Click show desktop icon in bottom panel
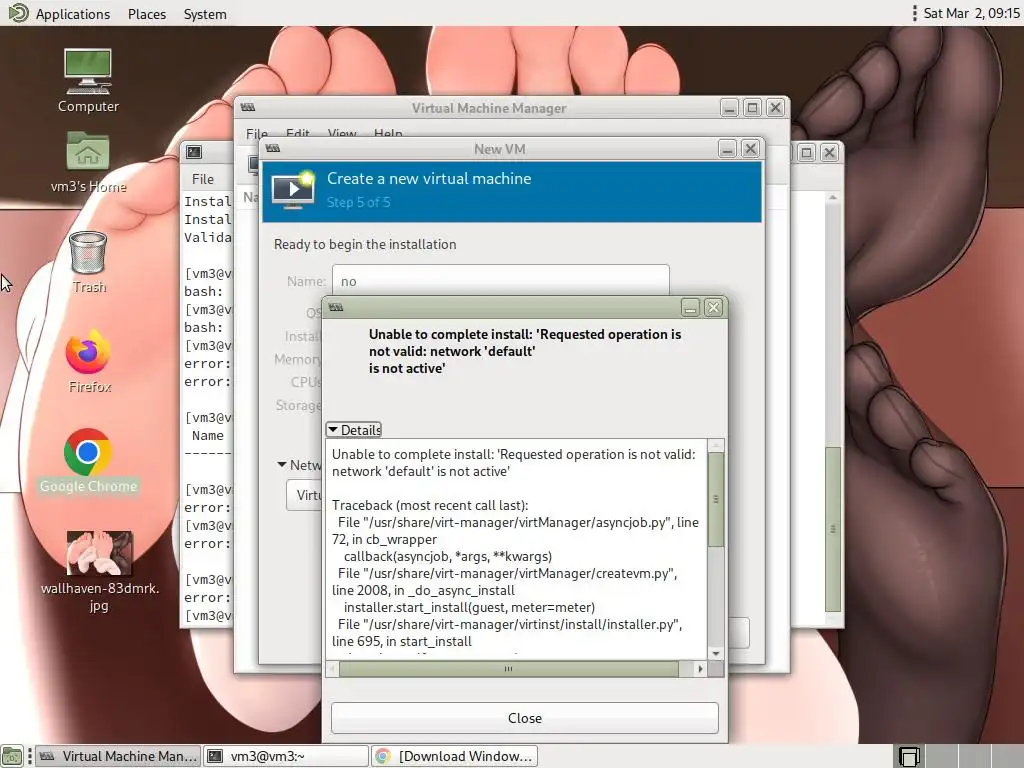Screen dimensions: 1024x768 coord(12,756)
